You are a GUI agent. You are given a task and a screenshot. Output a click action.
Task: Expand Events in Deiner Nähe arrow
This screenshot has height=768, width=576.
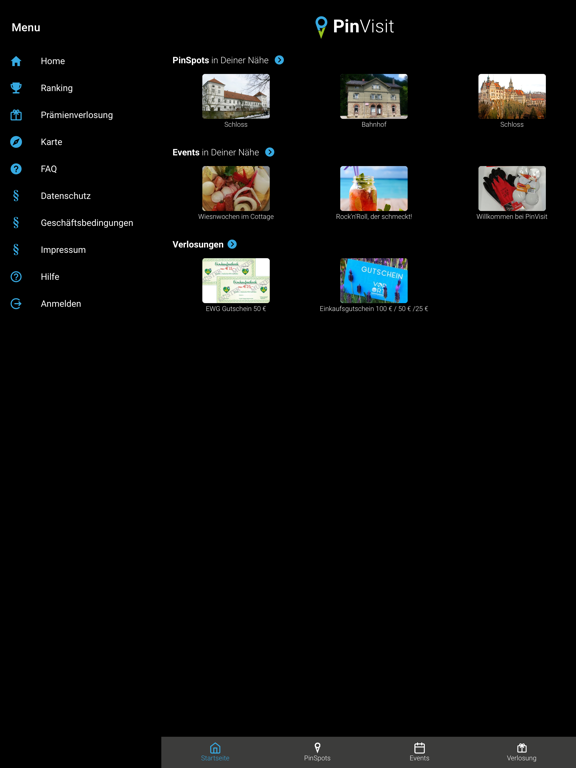pyautogui.click(x=270, y=152)
